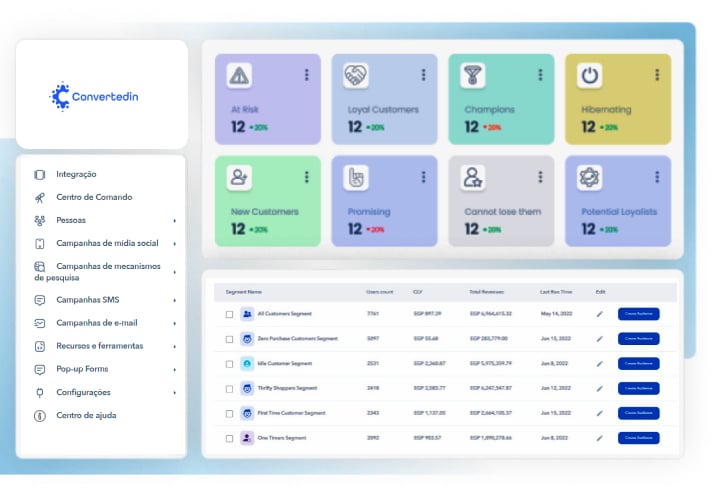Click the Campanhas de e-mail envelope icon

(40, 323)
